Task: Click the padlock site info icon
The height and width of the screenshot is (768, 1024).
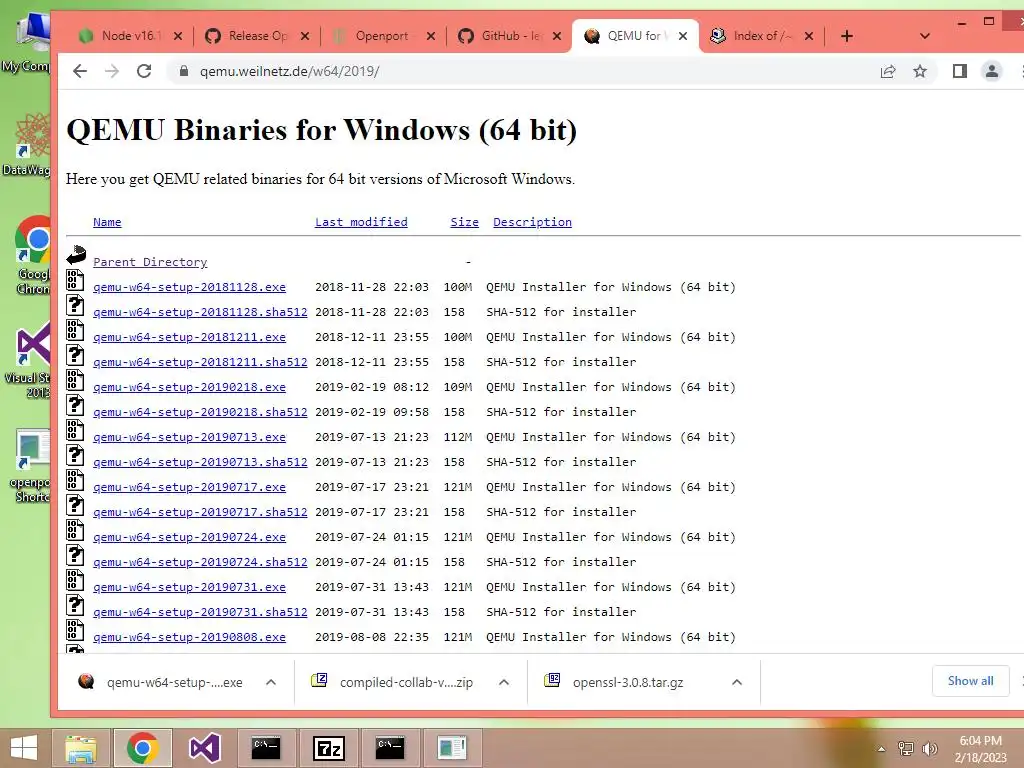Action: coord(184,71)
